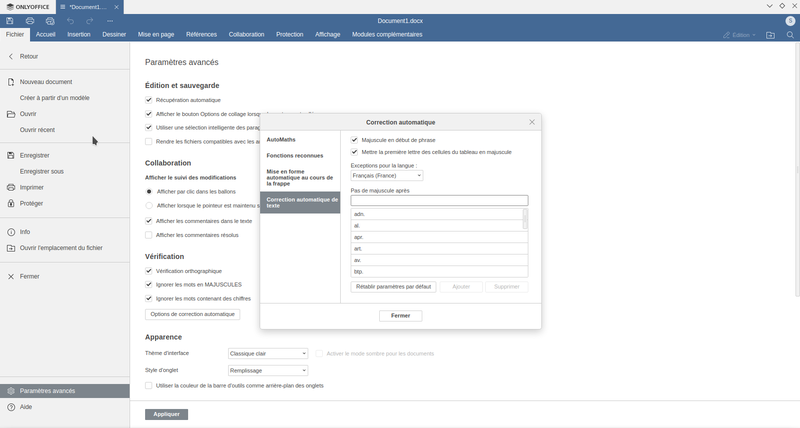800x428 pixels.
Task: Click the open file location folder icon
Action: click(770, 35)
